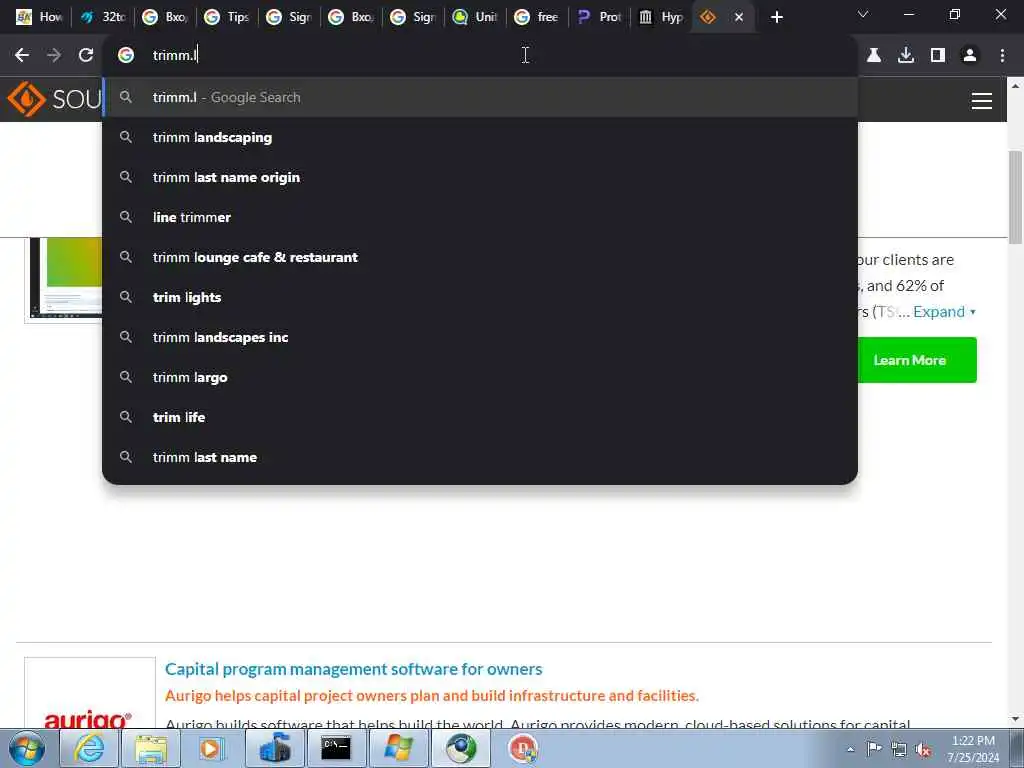
Task: Open the command prompt taskbar icon
Action: [x=336, y=748]
